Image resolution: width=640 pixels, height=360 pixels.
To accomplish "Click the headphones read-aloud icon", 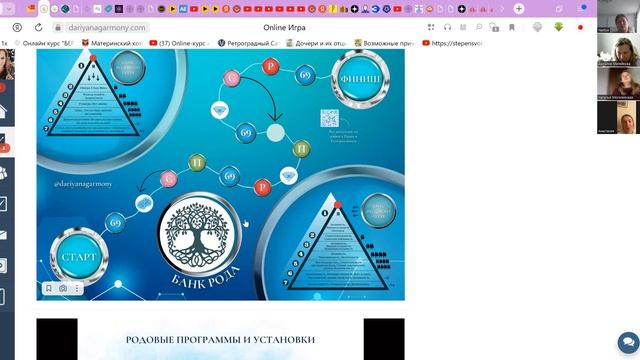I will coord(447,27).
